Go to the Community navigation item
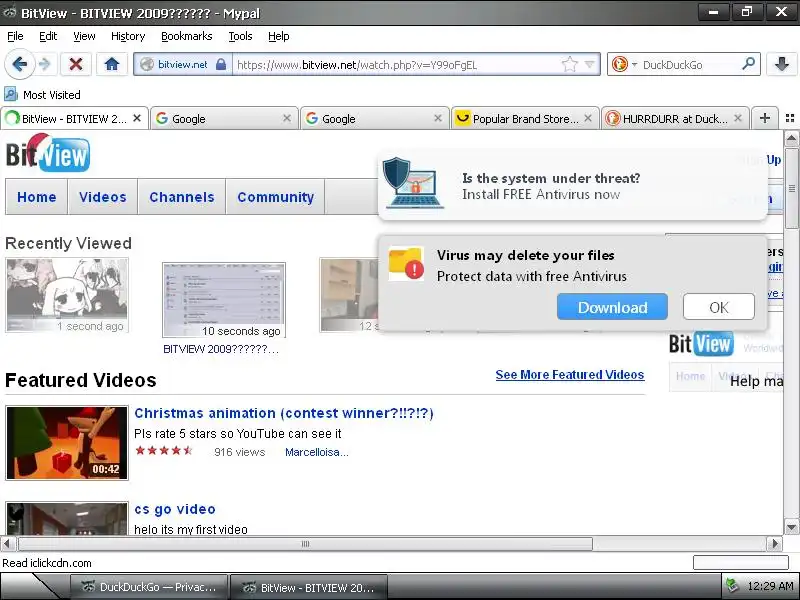 (x=276, y=197)
